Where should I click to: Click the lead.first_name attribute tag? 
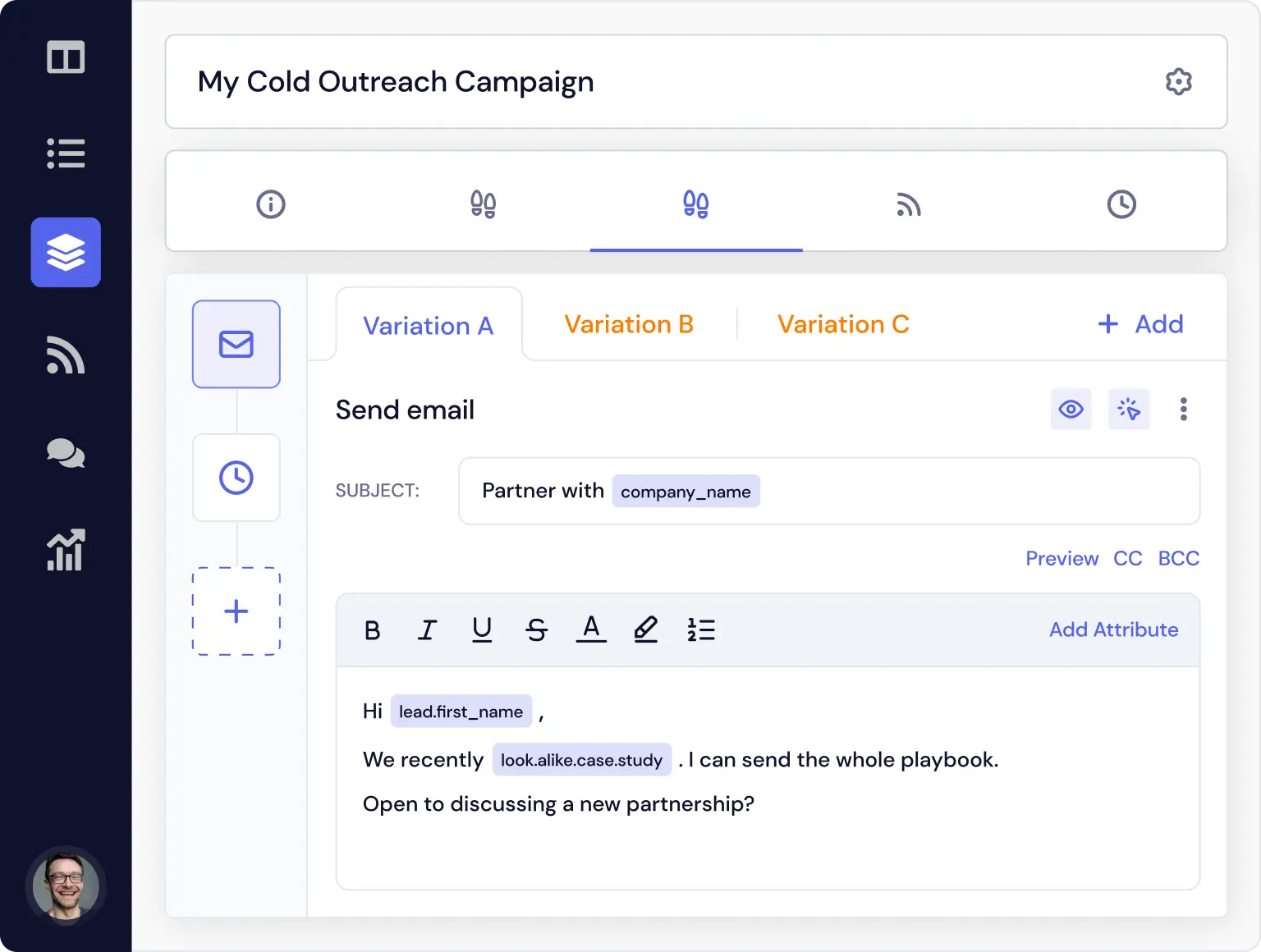coord(461,711)
